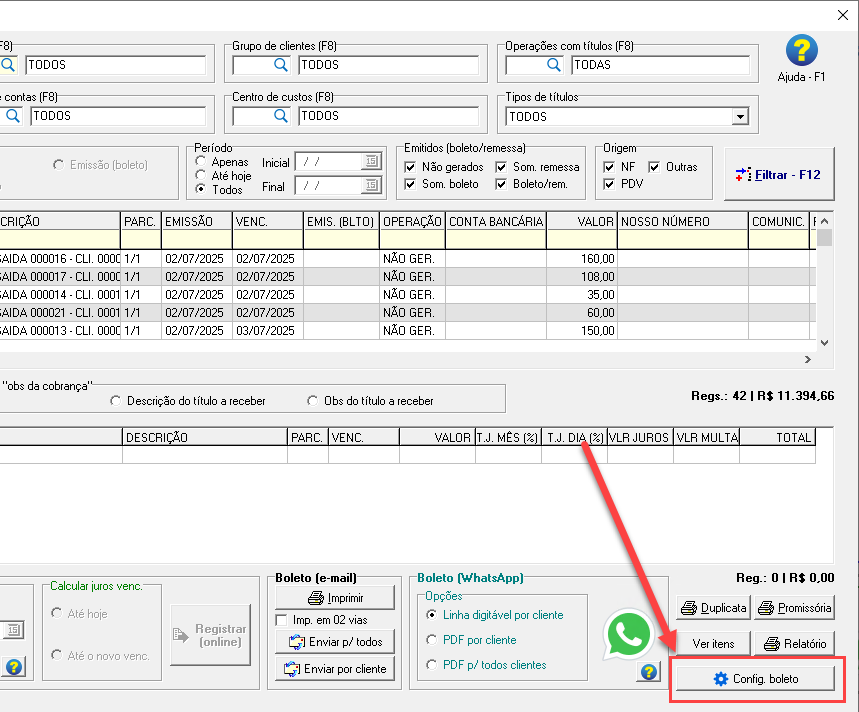Select Obs do título a receber option

(312, 401)
